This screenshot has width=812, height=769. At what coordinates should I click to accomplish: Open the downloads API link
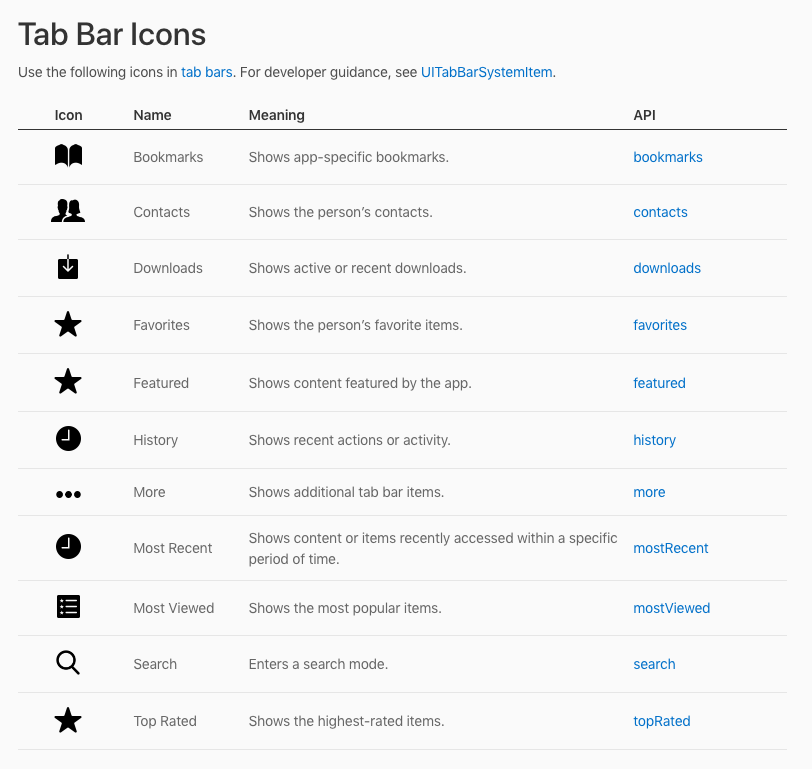(x=667, y=268)
